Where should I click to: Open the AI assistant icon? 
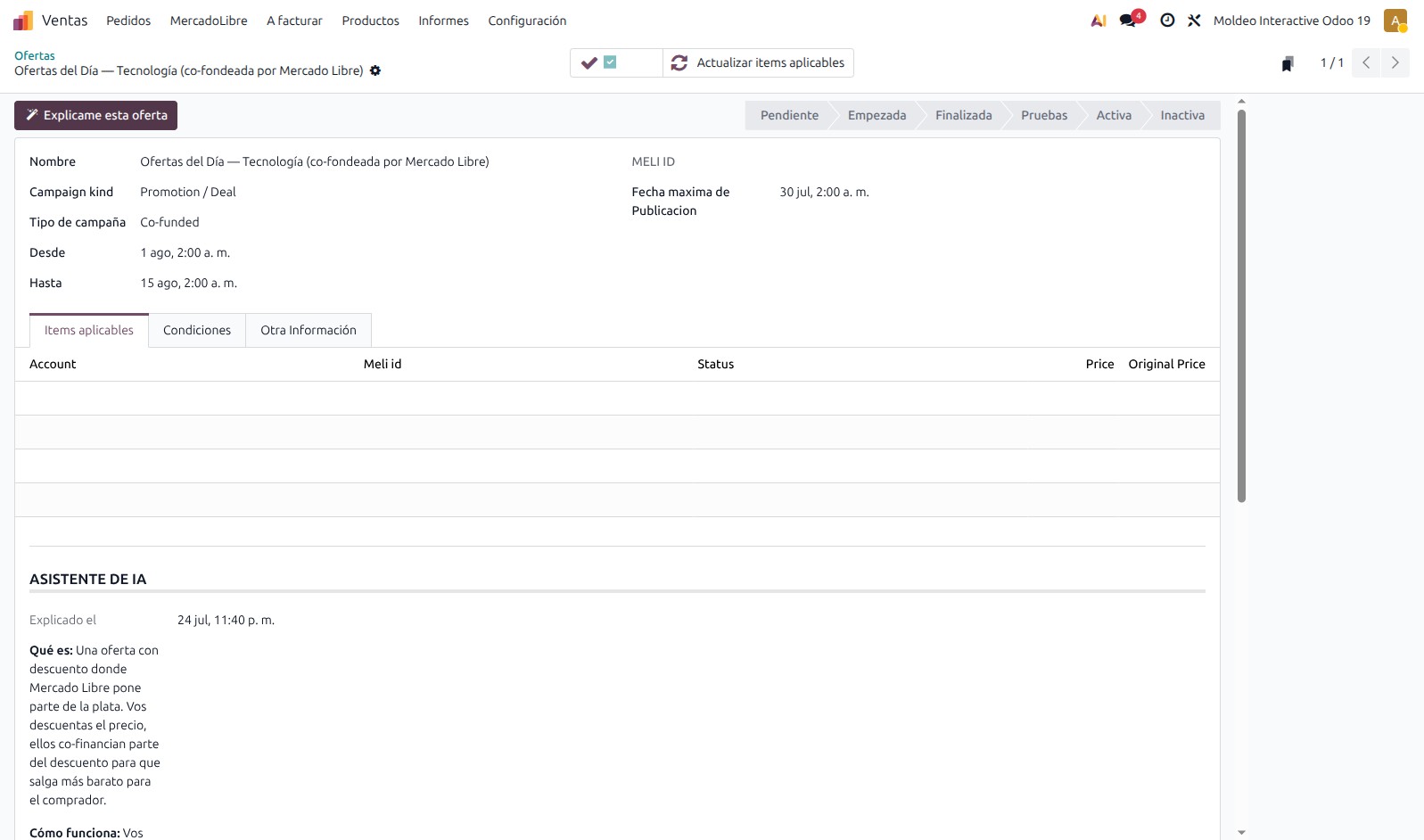tap(1099, 21)
